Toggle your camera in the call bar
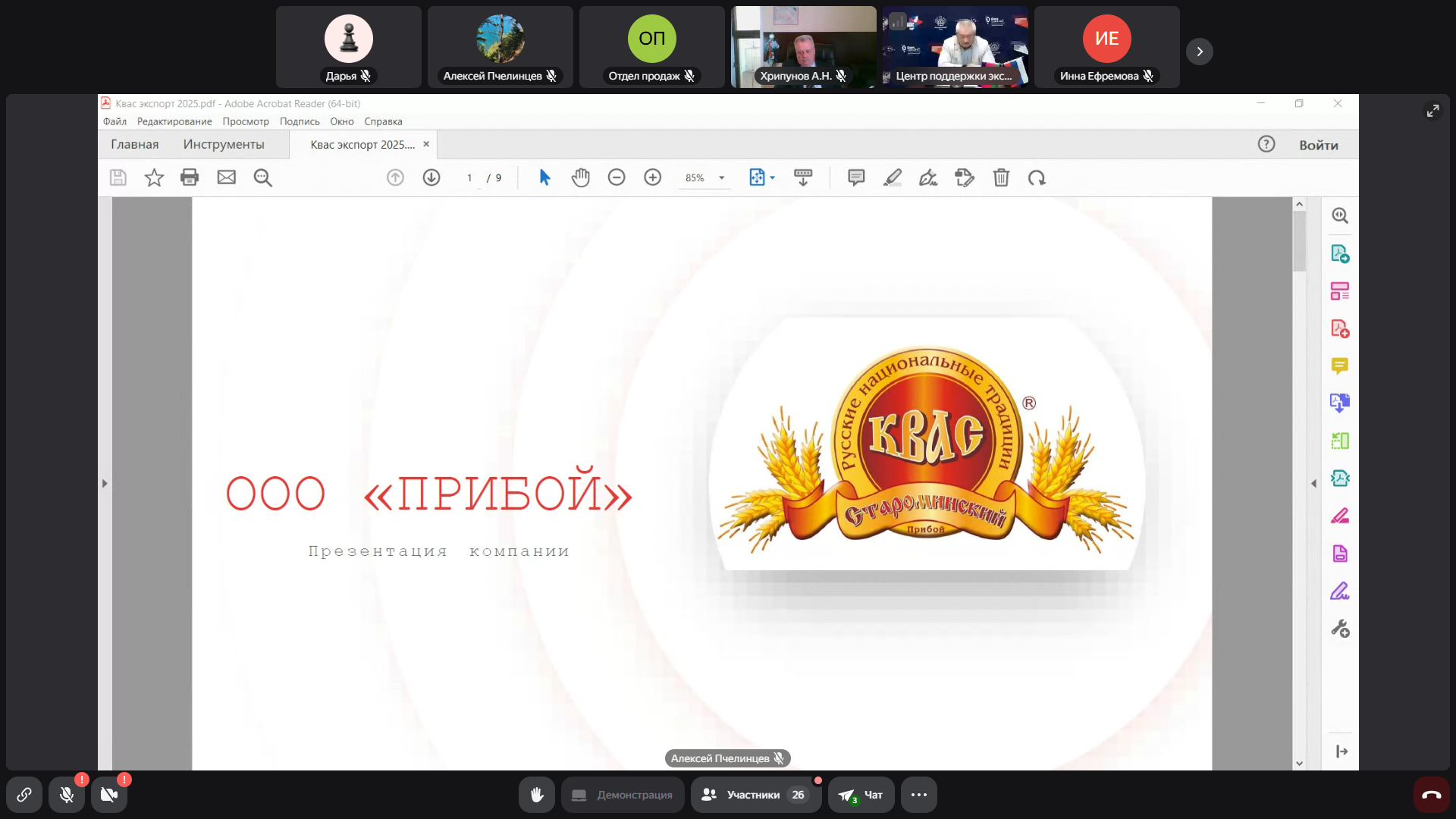Image resolution: width=1456 pixels, height=819 pixels. pos(109,795)
